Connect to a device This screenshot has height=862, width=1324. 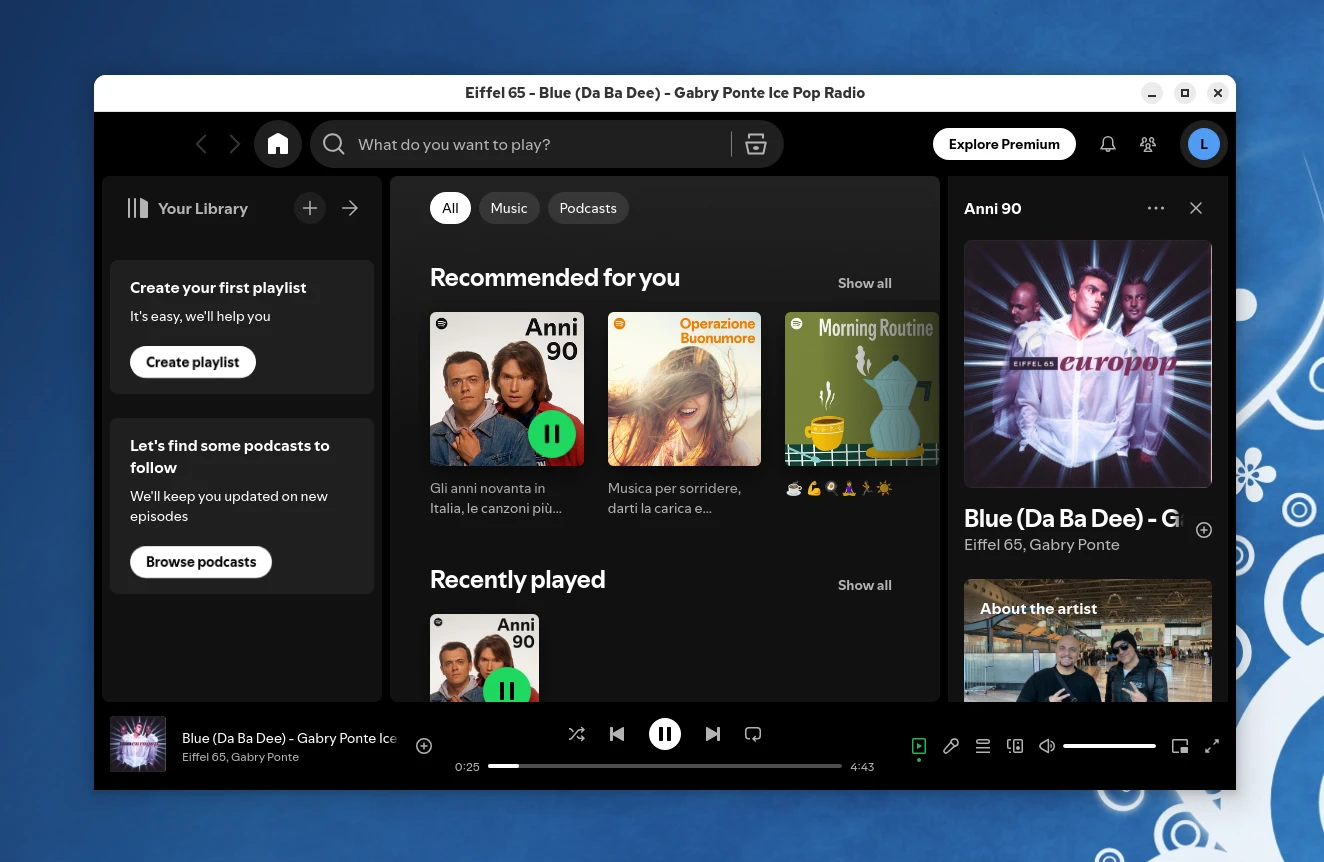pos(1015,746)
